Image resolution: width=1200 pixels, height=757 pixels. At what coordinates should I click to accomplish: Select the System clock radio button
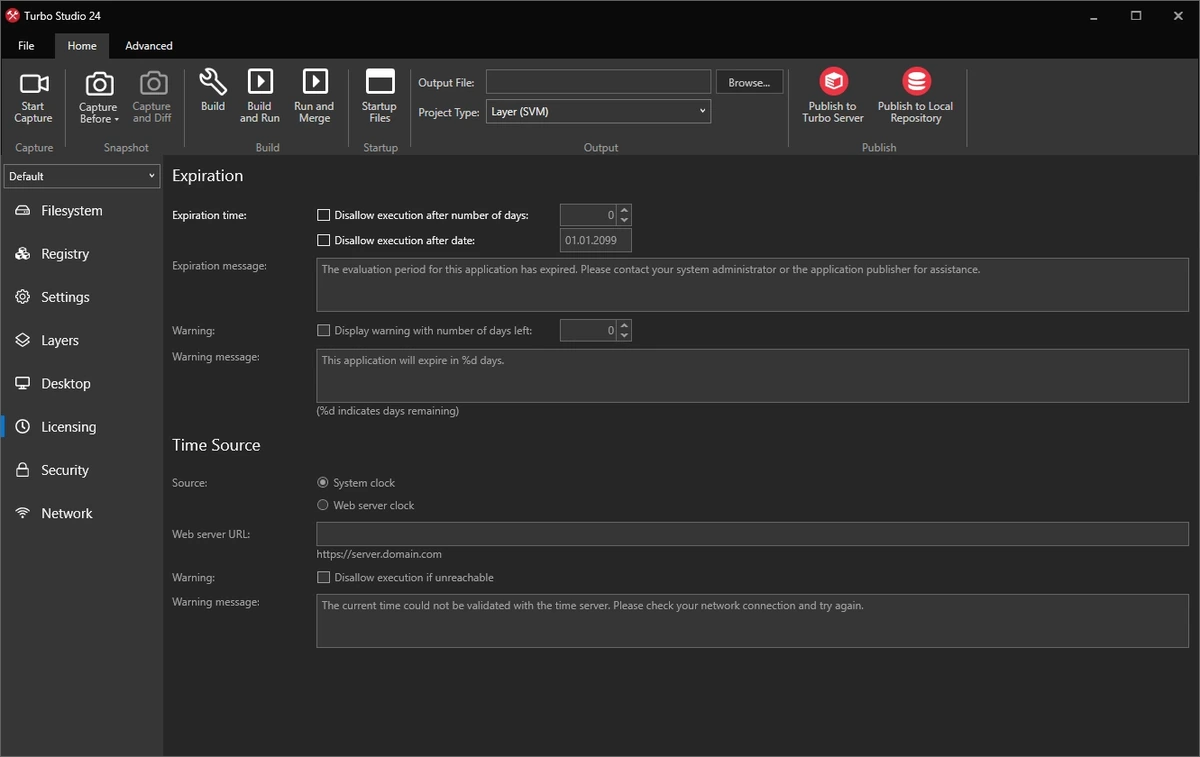[323, 483]
